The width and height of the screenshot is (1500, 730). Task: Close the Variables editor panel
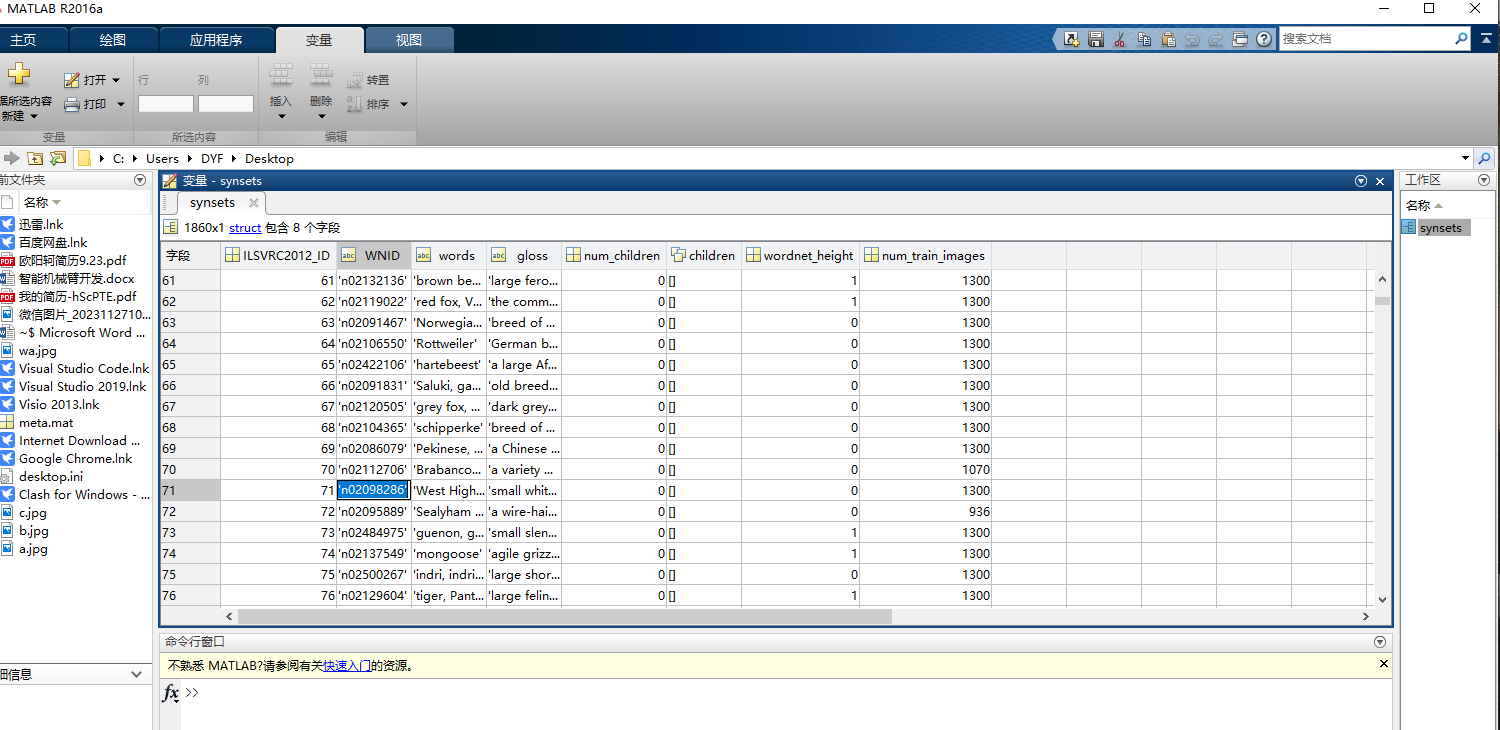click(x=1380, y=181)
